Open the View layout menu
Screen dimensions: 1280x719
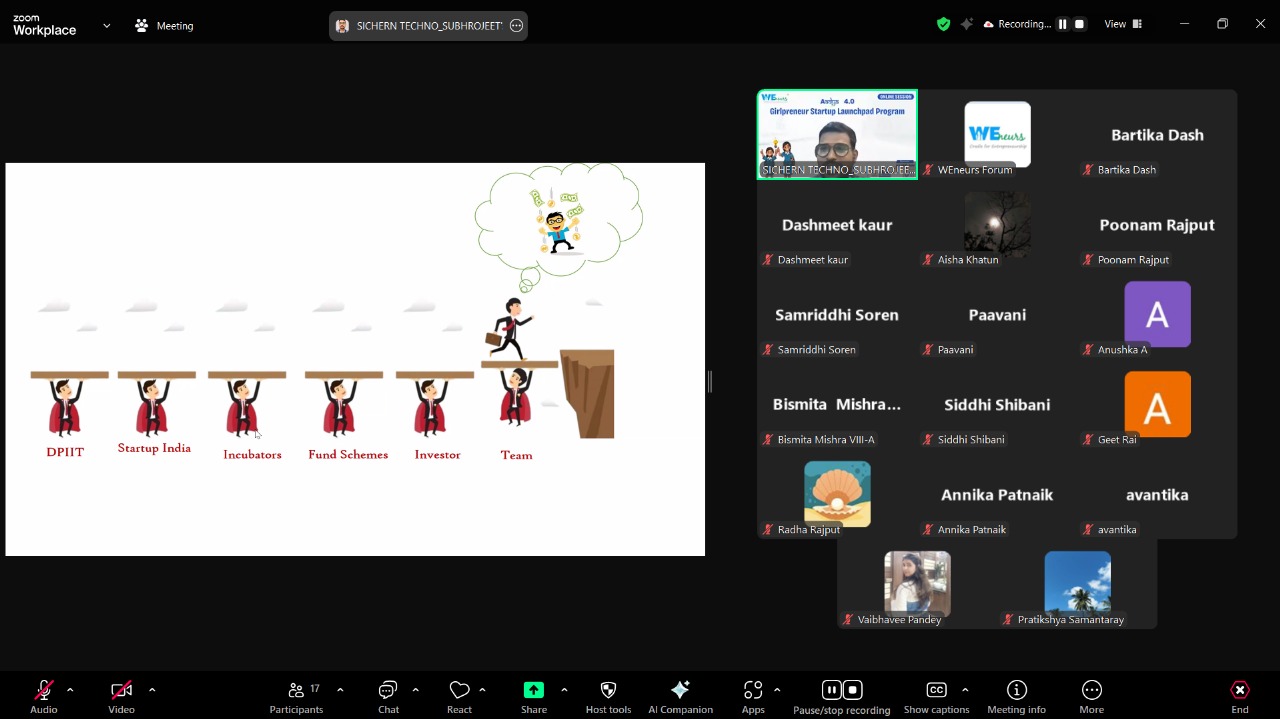tap(1122, 24)
